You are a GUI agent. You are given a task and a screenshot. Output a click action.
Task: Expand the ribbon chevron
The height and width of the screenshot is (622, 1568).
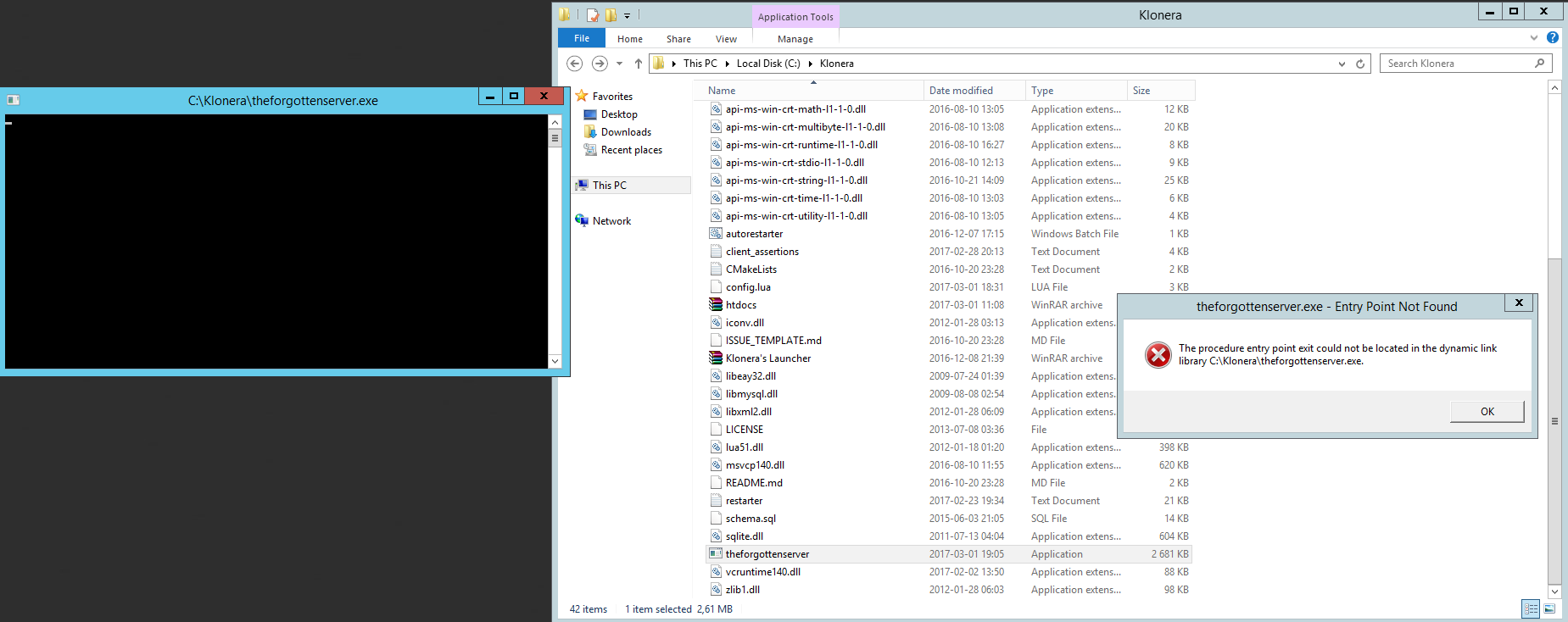[1533, 38]
